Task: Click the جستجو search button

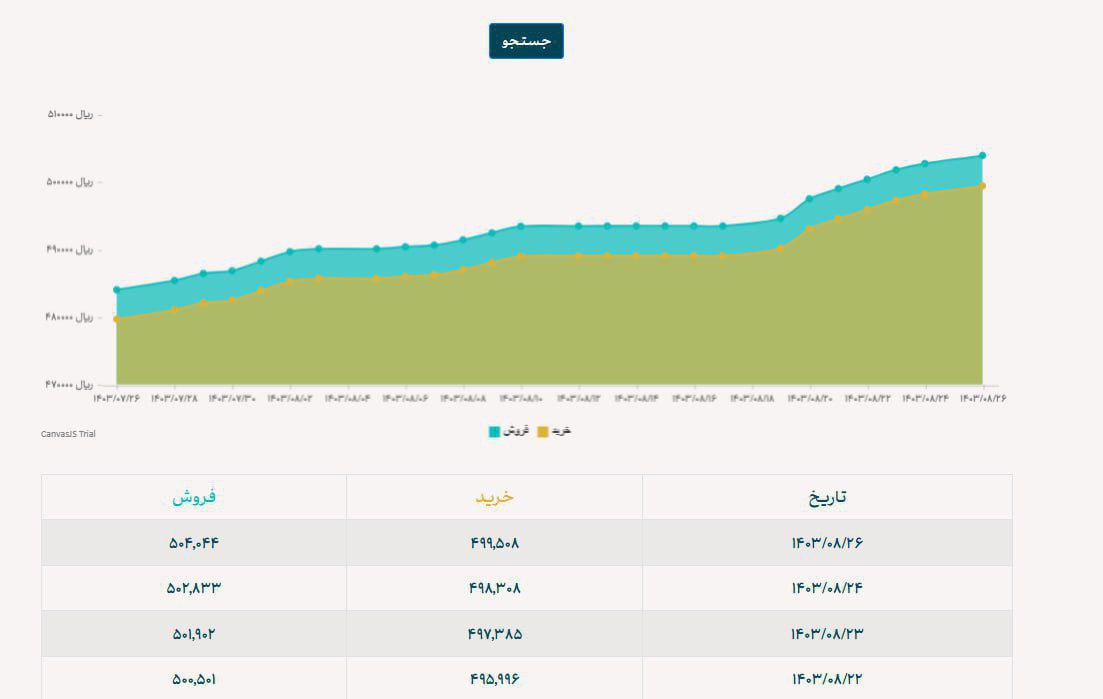Action: (526, 41)
